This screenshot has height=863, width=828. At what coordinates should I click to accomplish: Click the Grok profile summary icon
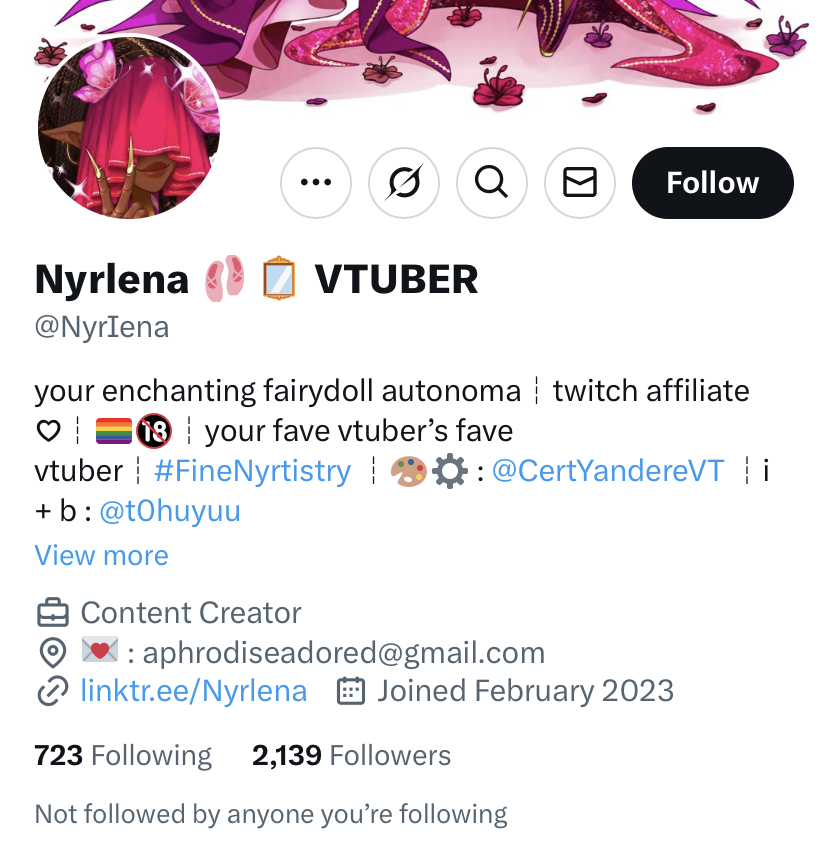(x=404, y=182)
